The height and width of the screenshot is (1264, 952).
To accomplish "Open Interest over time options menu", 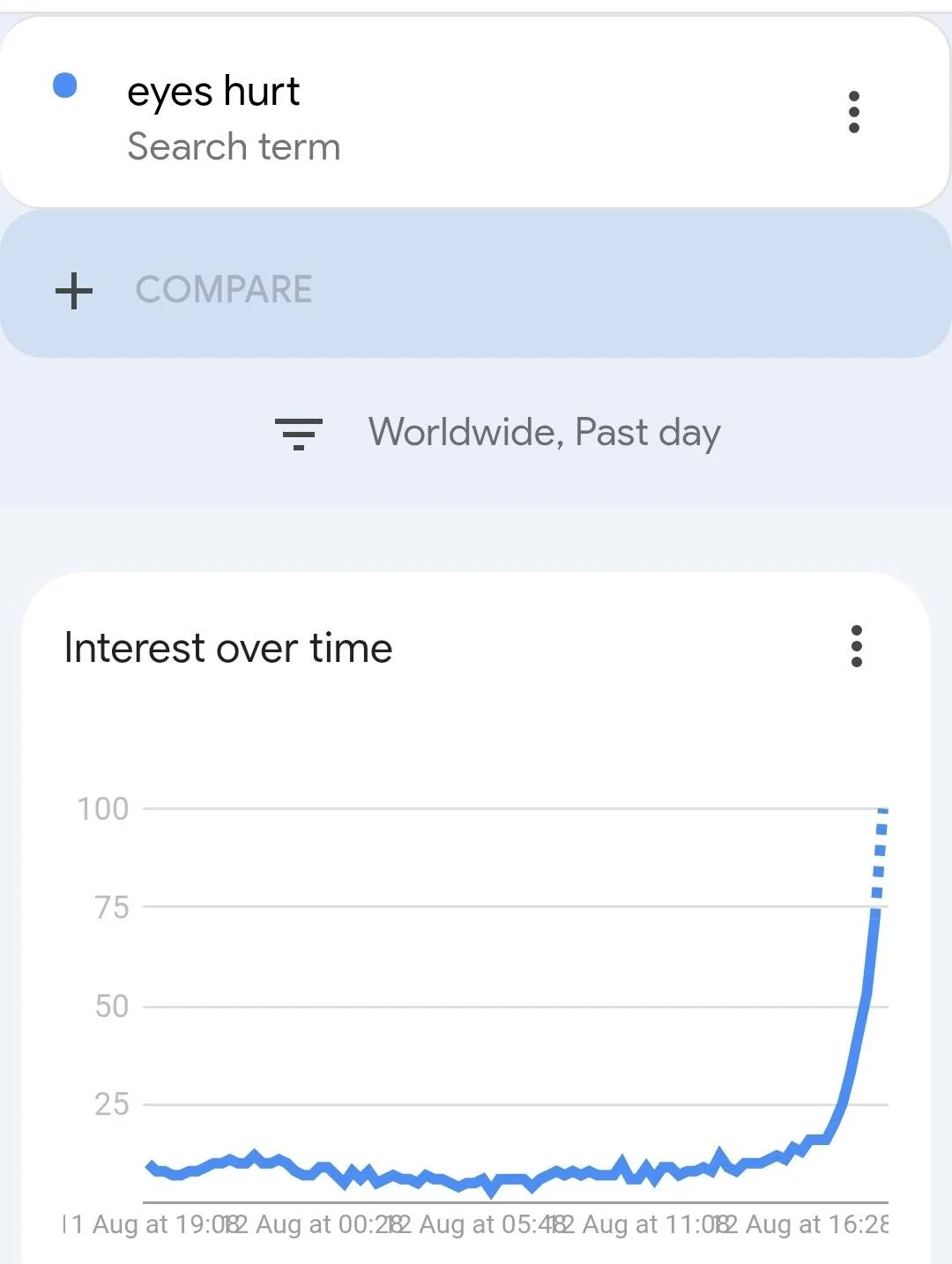I will pyautogui.click(x=856, y=646).
